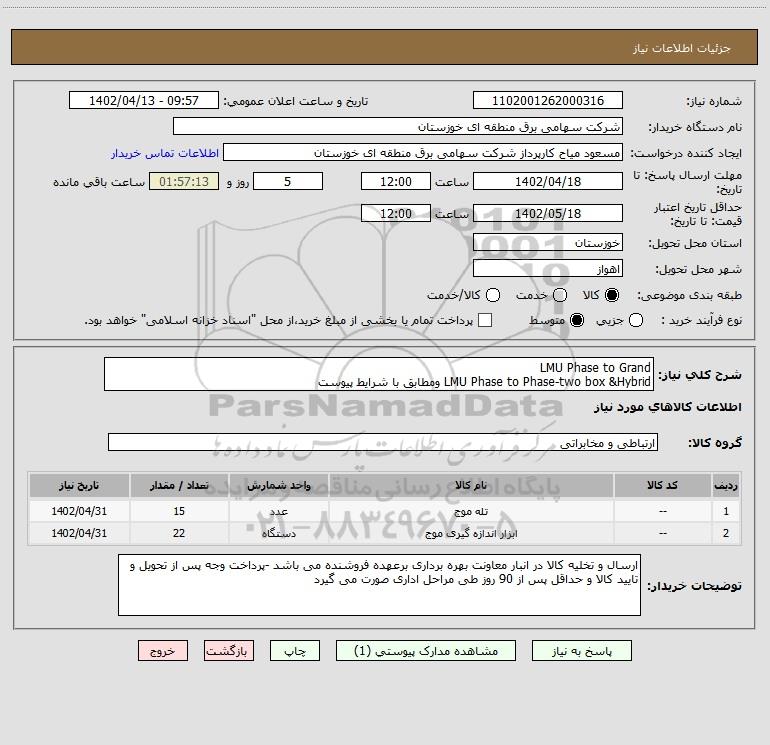Open the اطلاعات تماس خریدار link
Viewport: 770px width, 745px height.
pyautogui.click(x=165, y=153)
